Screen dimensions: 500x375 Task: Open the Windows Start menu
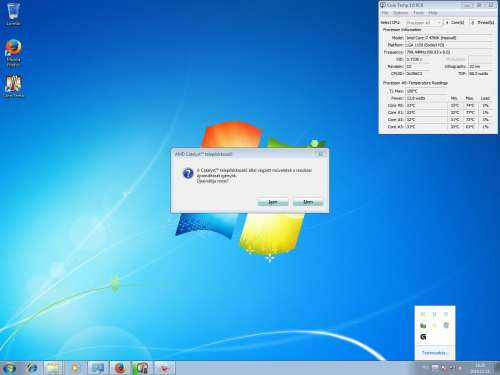click(x=9, y=368)
